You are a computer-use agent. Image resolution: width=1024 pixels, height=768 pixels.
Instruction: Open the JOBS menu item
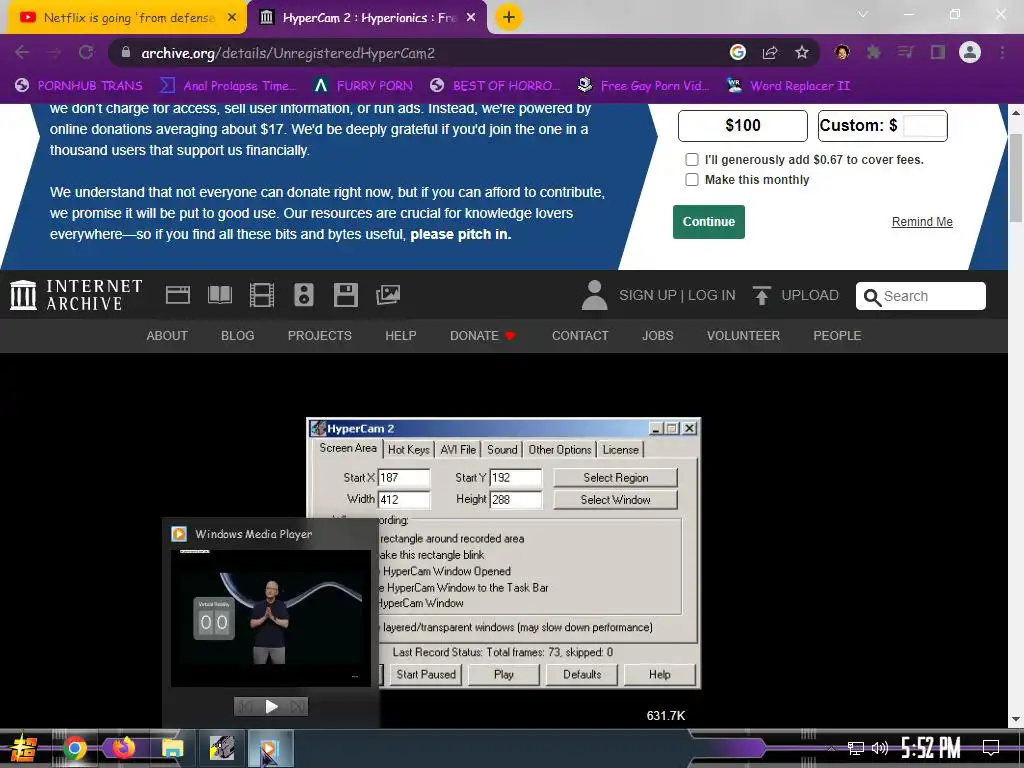658,336
